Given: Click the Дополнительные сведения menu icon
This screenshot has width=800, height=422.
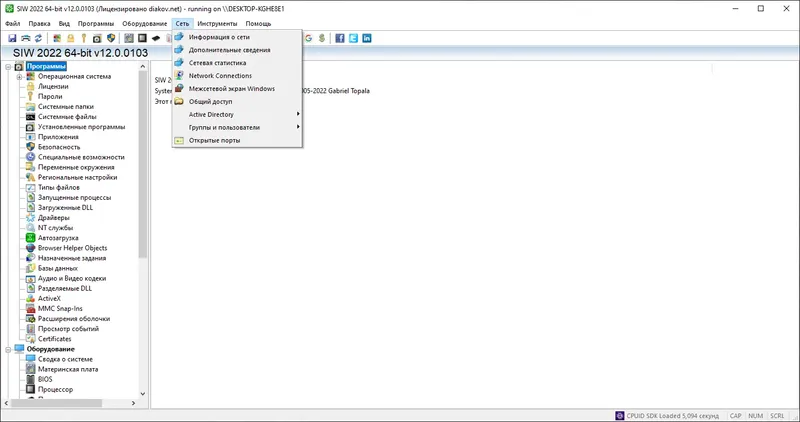Looking at the screenshot, I should click(x=179, y=50).
